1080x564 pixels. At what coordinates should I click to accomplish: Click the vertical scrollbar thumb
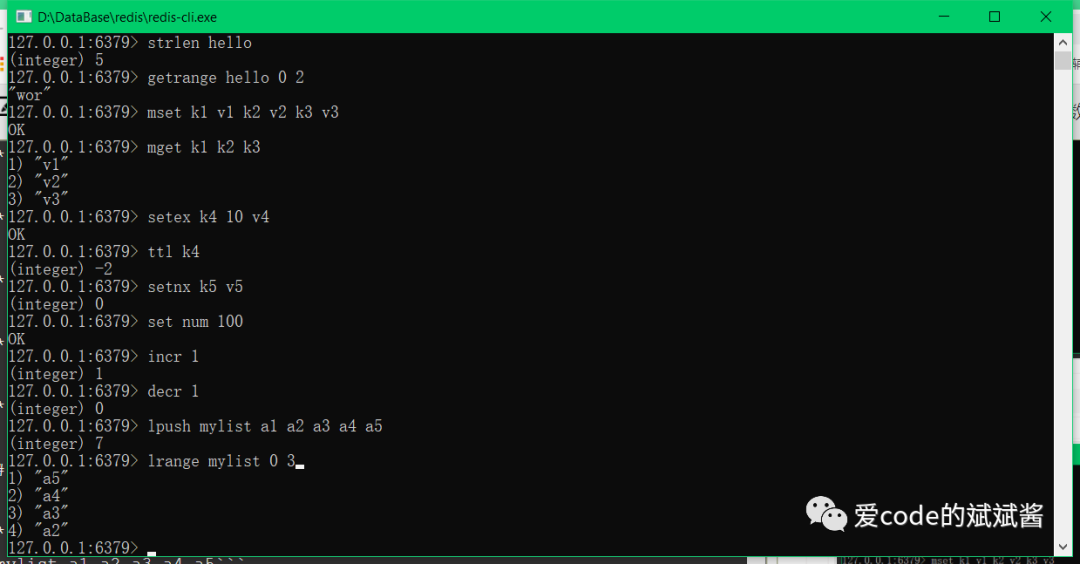[1062, 61]
